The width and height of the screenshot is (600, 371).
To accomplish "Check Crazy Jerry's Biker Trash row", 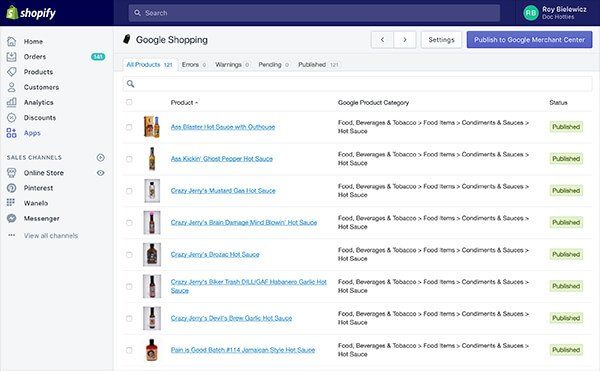I will [x=129, y=286].
